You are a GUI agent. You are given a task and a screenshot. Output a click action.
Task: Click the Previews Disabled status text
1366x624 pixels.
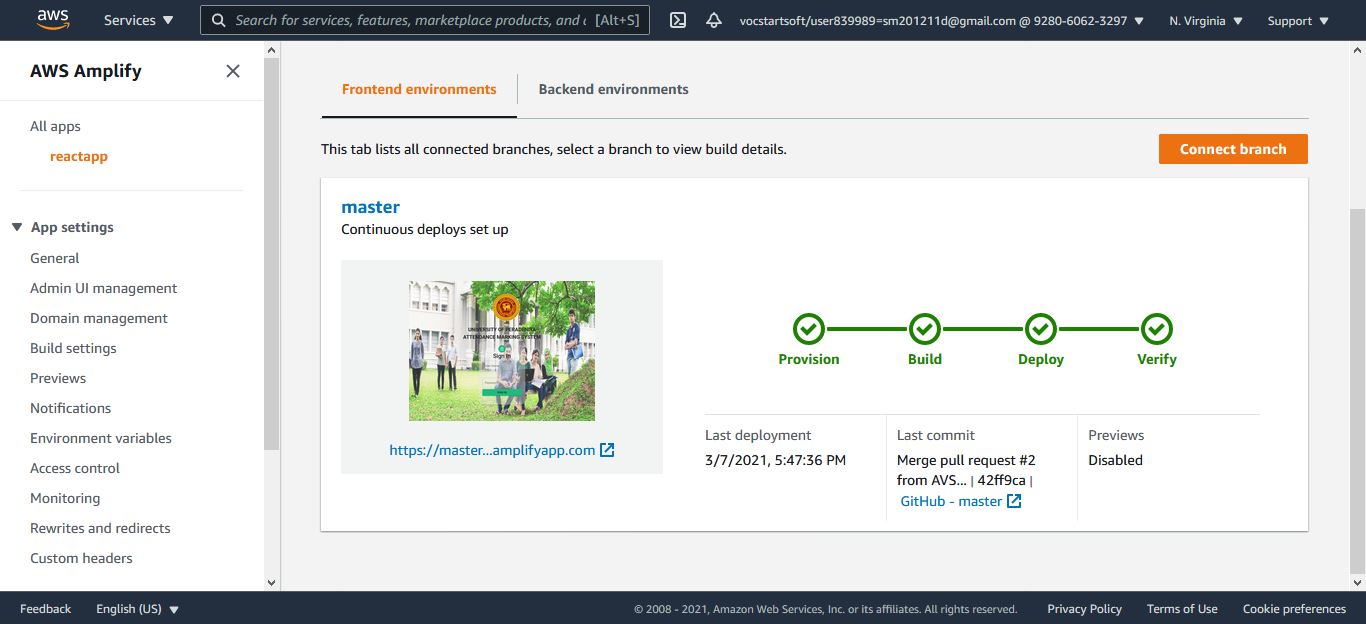click(1115, 460)
